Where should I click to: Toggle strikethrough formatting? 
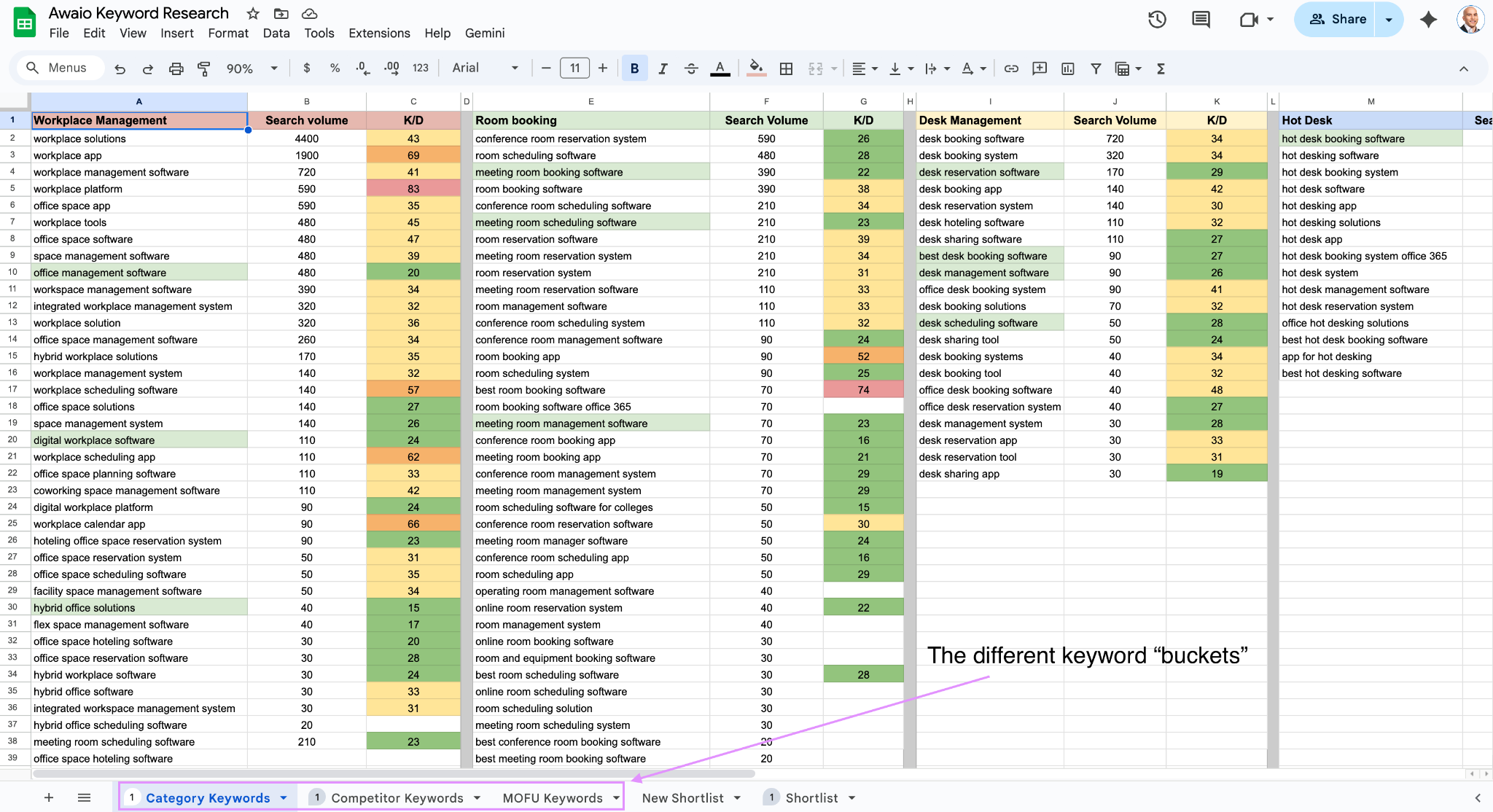691,69
